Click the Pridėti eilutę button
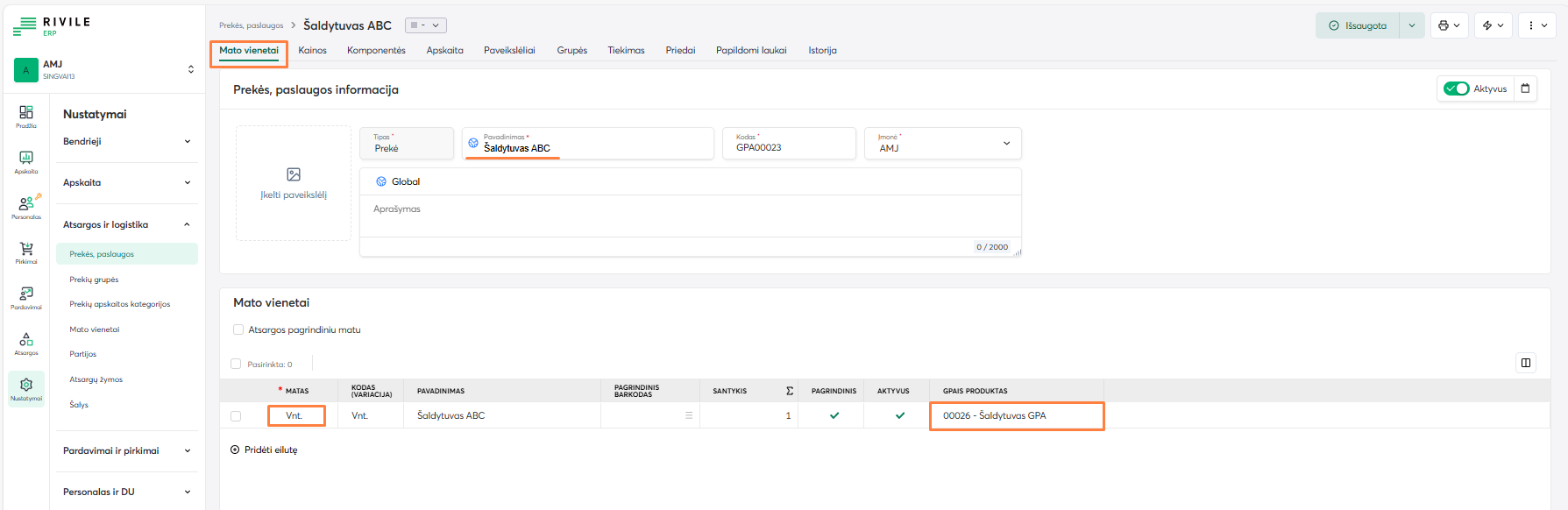 pyautogui.click(x=264, y=450)
